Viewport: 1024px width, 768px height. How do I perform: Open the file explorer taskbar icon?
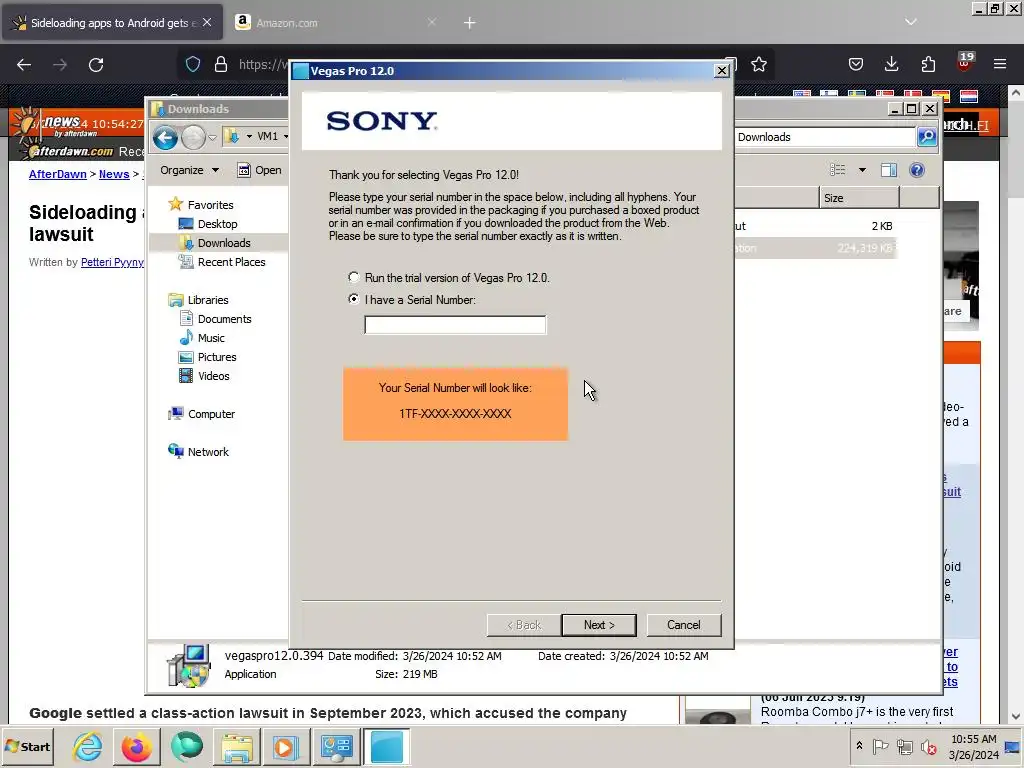click(236, 746)
